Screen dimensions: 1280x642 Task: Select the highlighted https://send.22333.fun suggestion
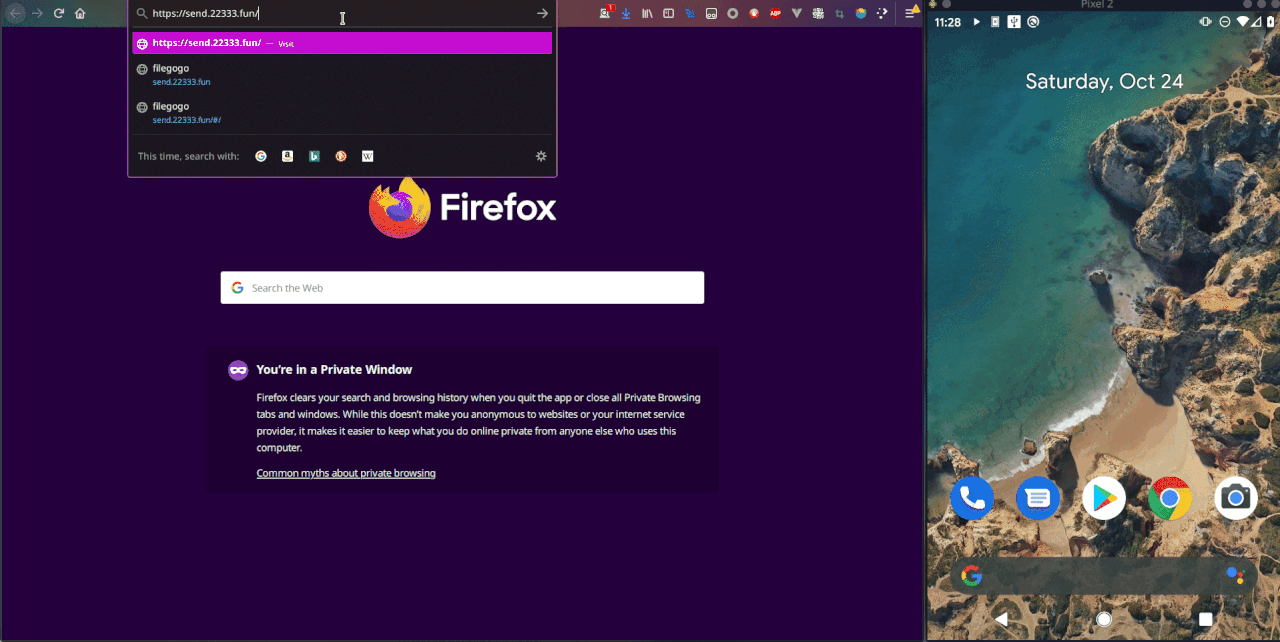point(342,43)
